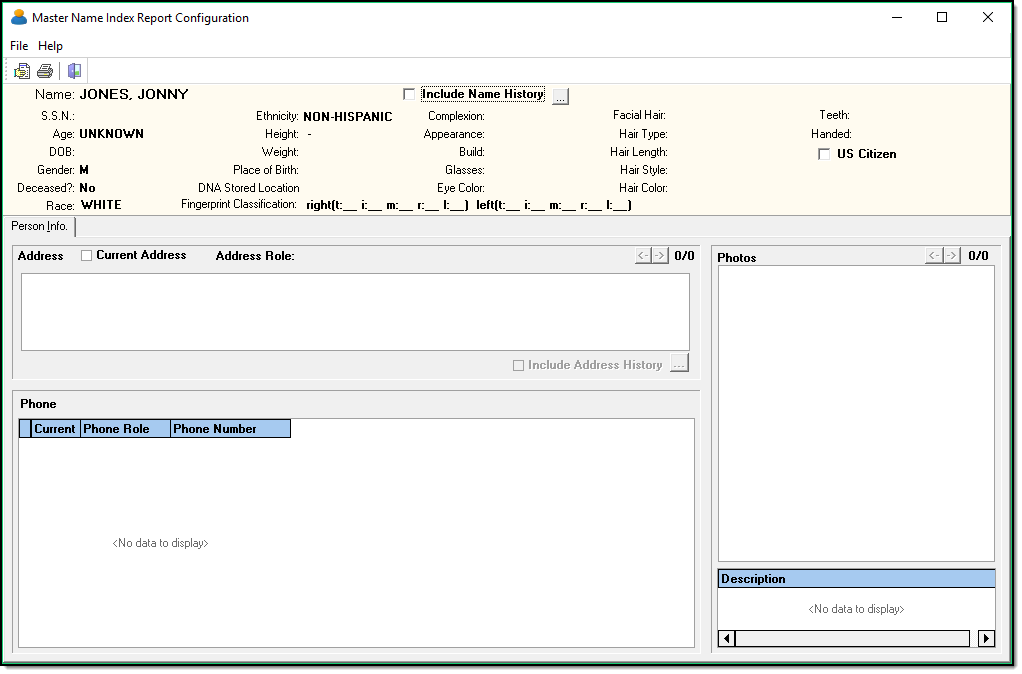Sort by Phone Role column header
Image resolution: width=1022 pixels, height=674 pixels.
pyautogui.click(x=125, y=429)
